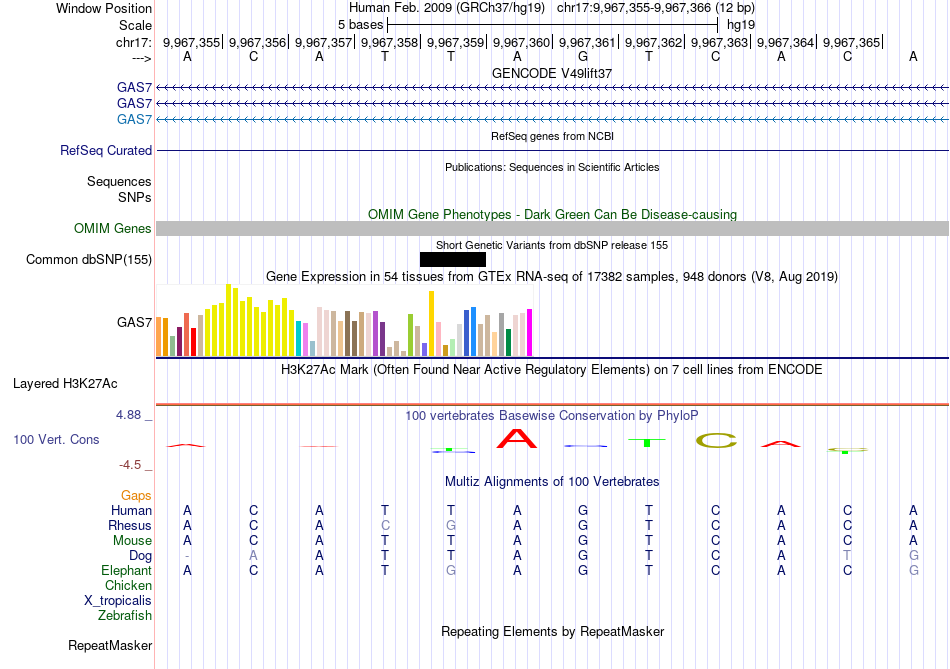The image size is (950, 669).
Task: Click the GTEx Gene Expression track title
Action: (x=552, y=277)
